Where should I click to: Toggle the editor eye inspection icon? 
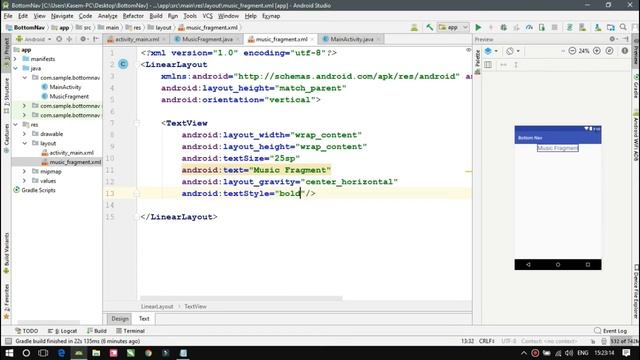click(x=468, y=50)
